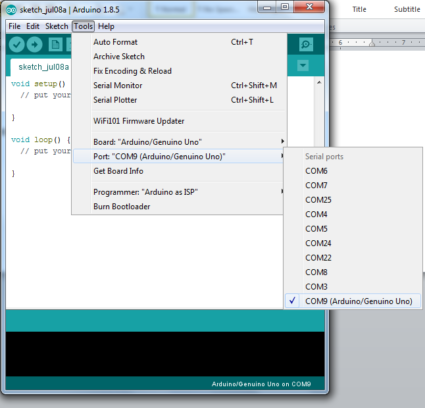
Task: Click the New sketch file icon
Action: click(x=55, y=44)
